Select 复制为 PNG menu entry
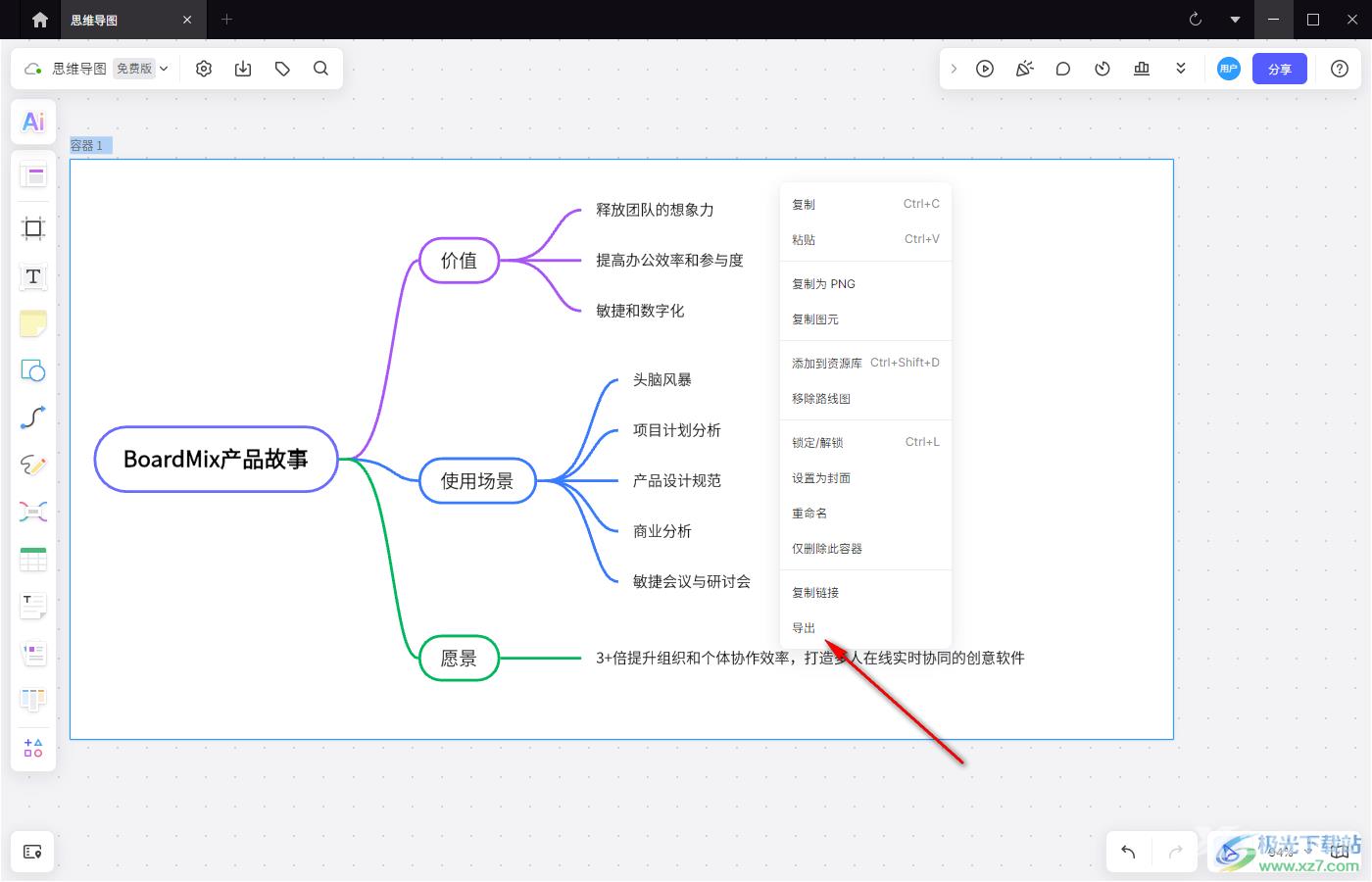The height and width of the screenshot is (882, 1372). 865,284
